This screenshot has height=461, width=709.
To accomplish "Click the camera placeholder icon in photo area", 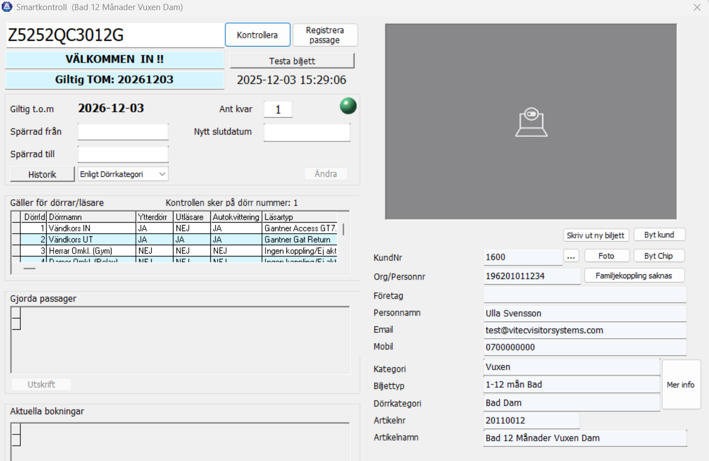I will 531,122.
